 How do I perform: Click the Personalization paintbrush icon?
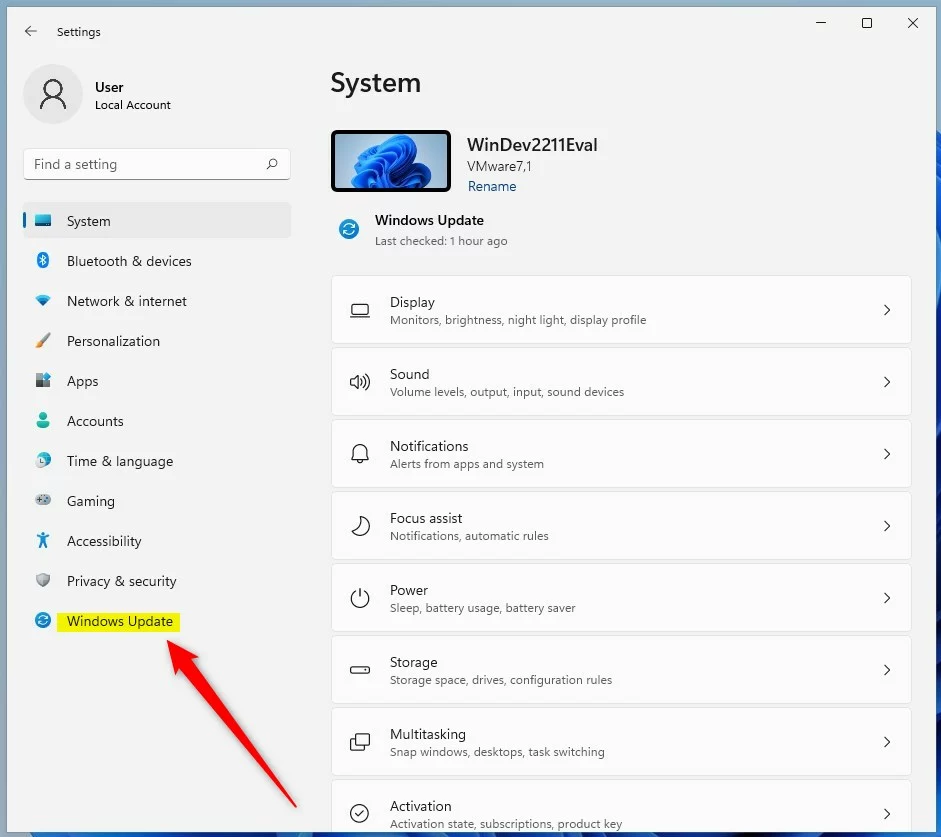point(43,341)
